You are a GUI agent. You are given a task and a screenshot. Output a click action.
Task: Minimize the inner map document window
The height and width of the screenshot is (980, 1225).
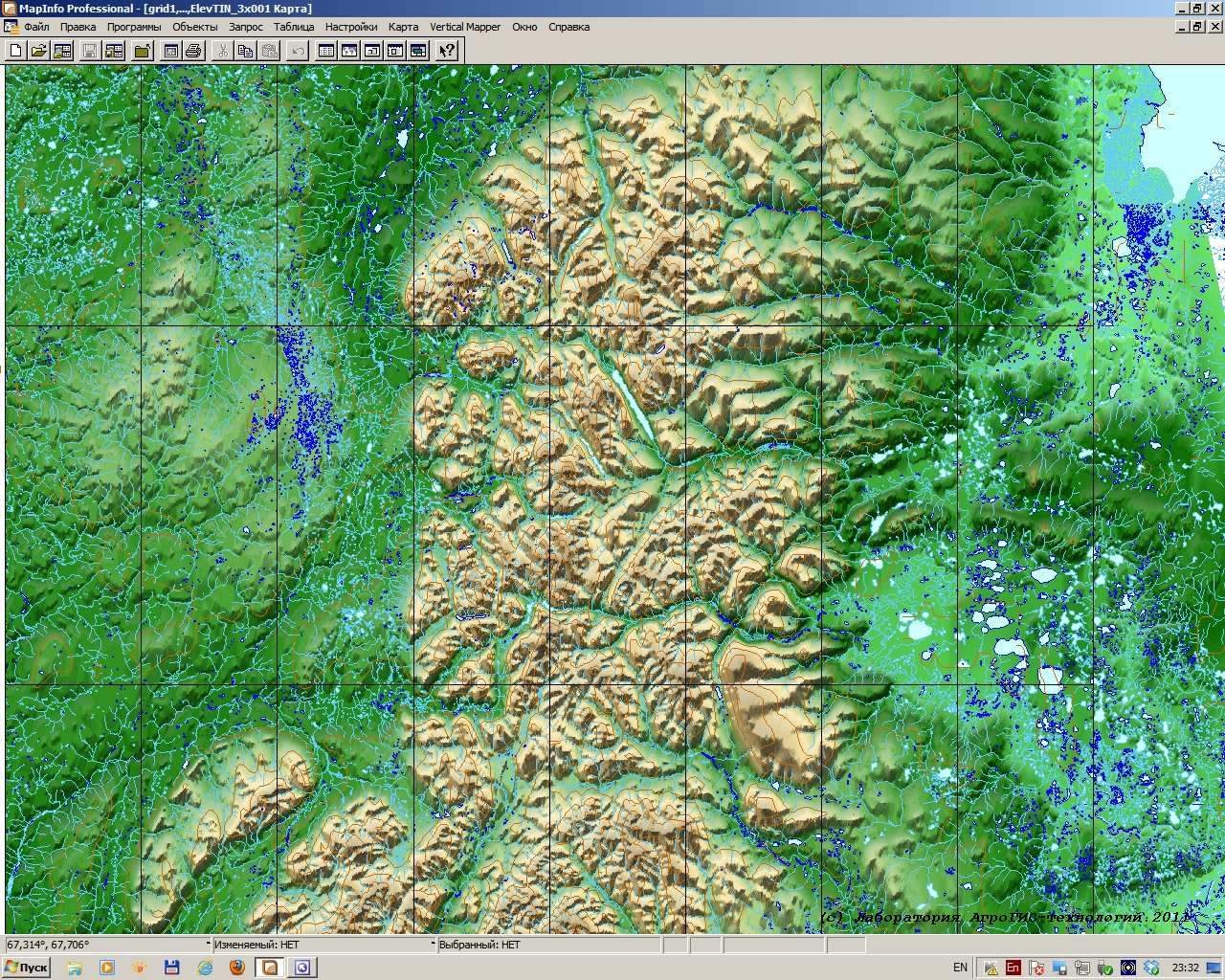(1181, 27)
